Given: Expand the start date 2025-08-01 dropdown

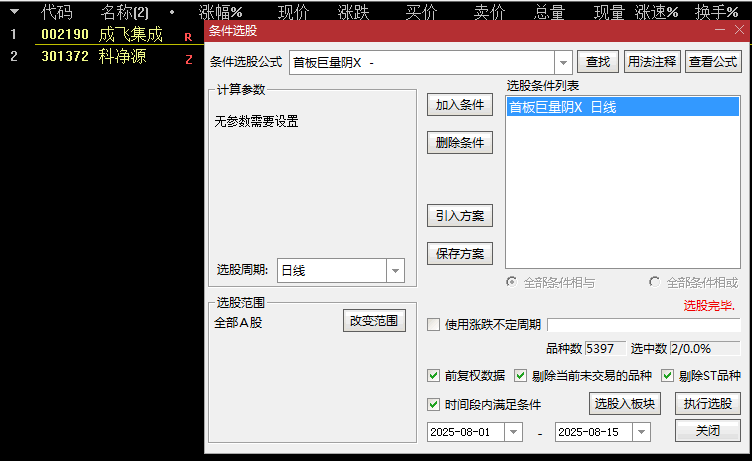Looking at the screenshot, I should (x=513, y=432).
